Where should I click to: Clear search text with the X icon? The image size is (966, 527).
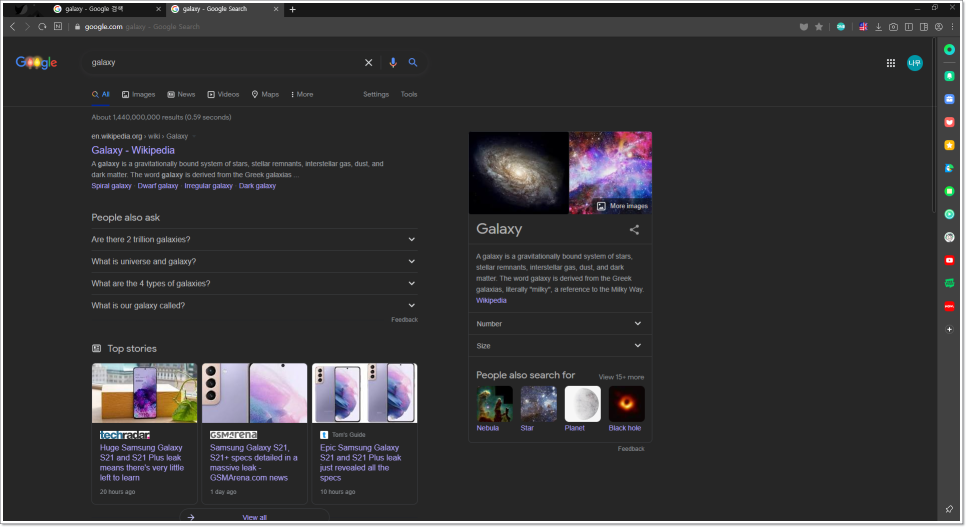pos(368,62)
